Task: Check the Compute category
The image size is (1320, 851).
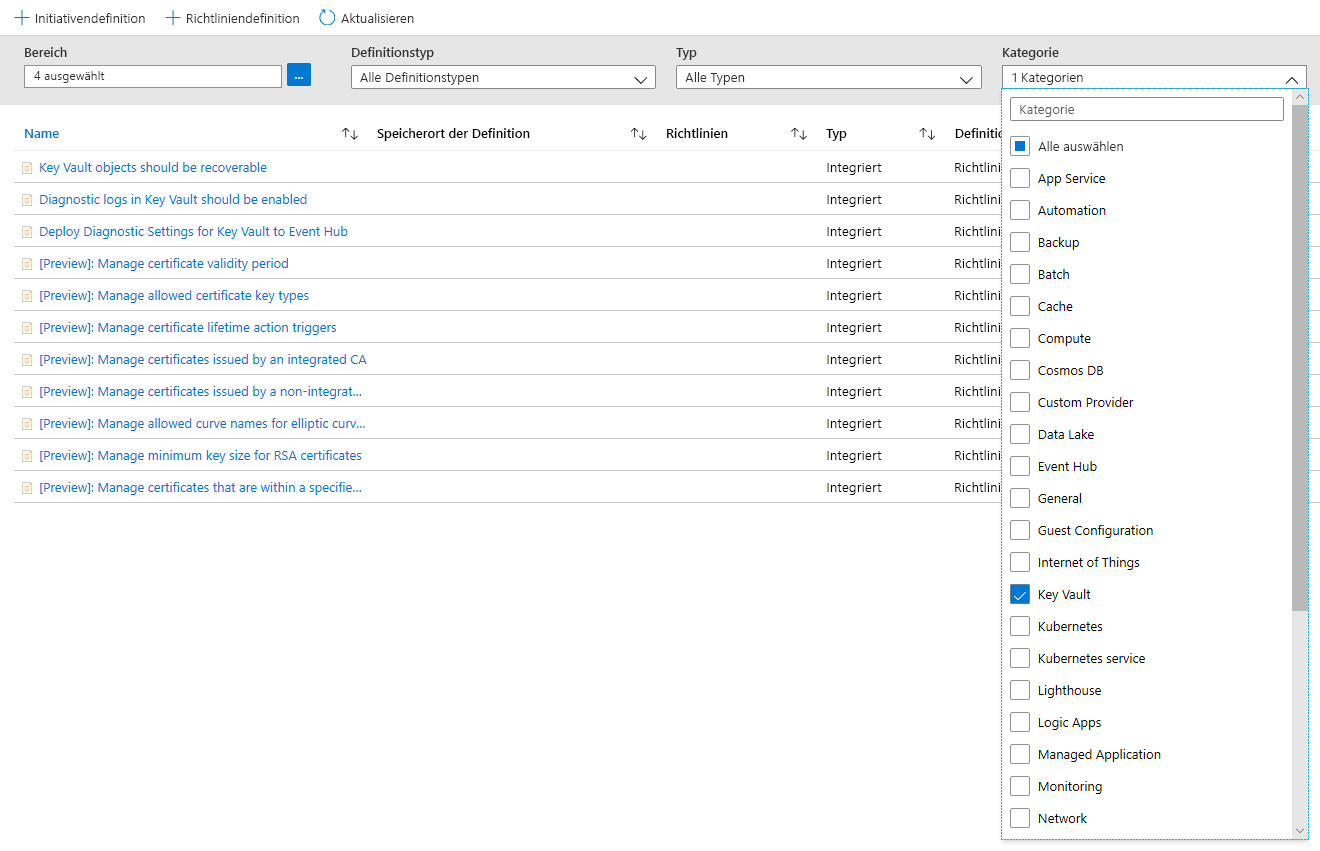Action: coord(1020,338)
